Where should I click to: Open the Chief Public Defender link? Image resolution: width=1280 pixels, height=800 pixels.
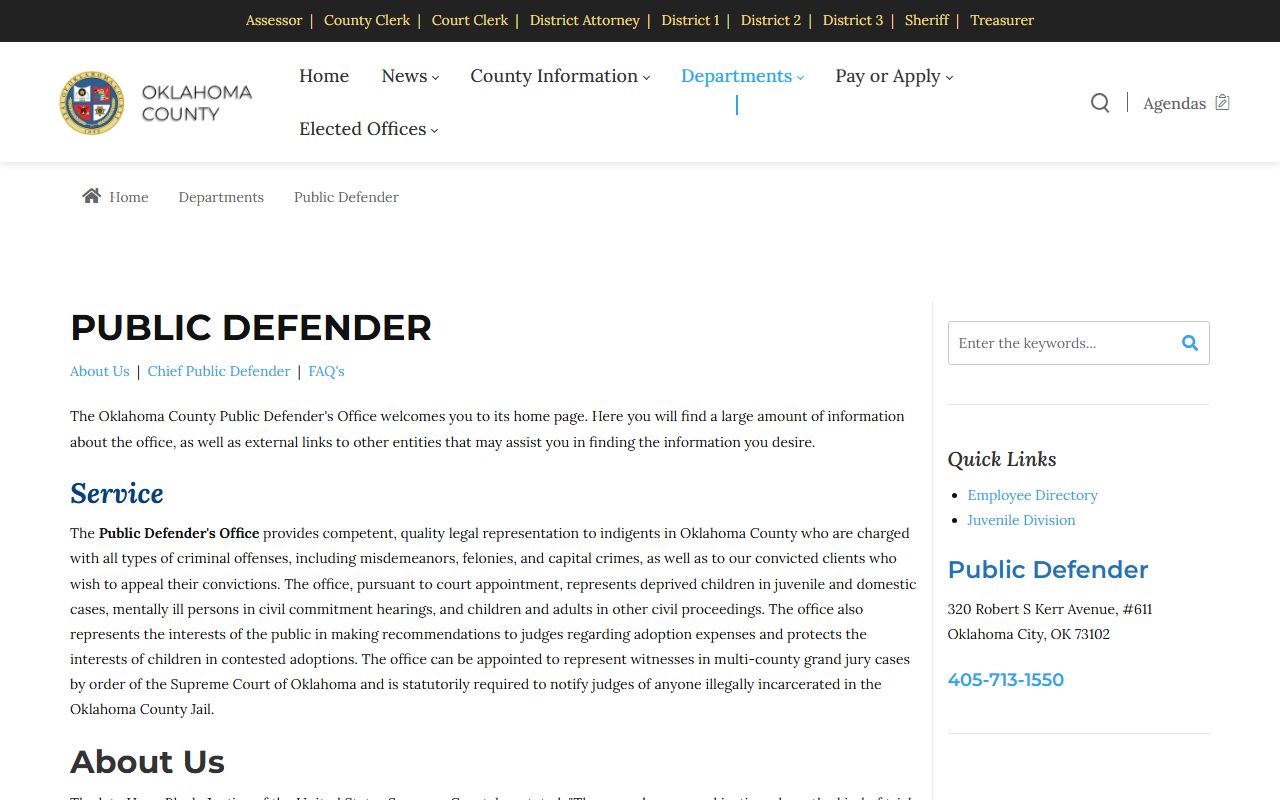(x=219, y=371)
